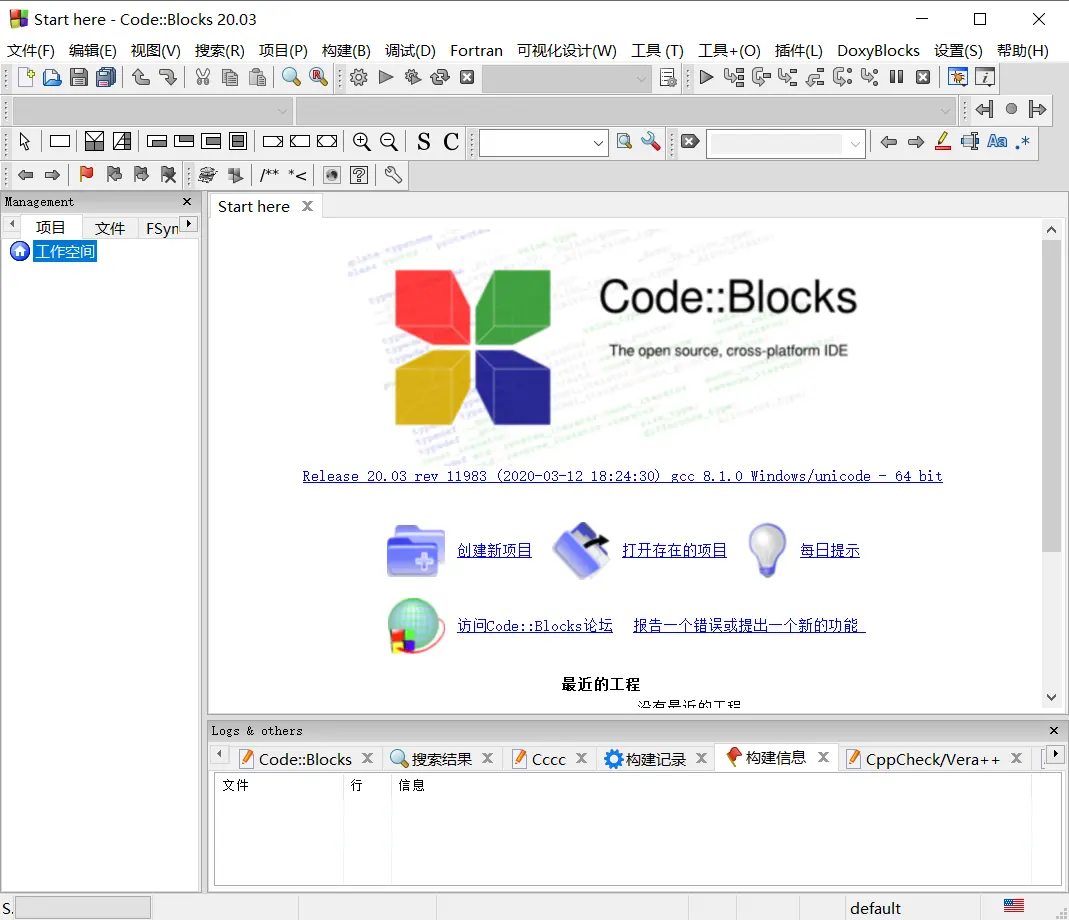Click the start page scroll-up arrow
This screenshot has width=1069, height=920.
[x=1051, y=230]
